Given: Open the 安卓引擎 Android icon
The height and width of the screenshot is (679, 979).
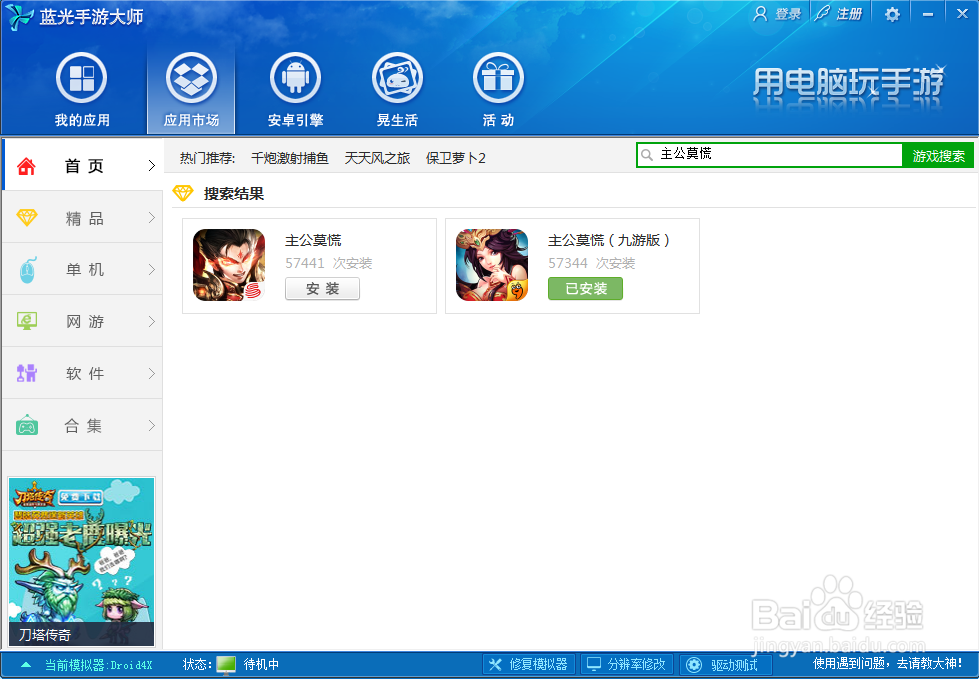Looking at the screenshot, I should click(x=295, y=79).
